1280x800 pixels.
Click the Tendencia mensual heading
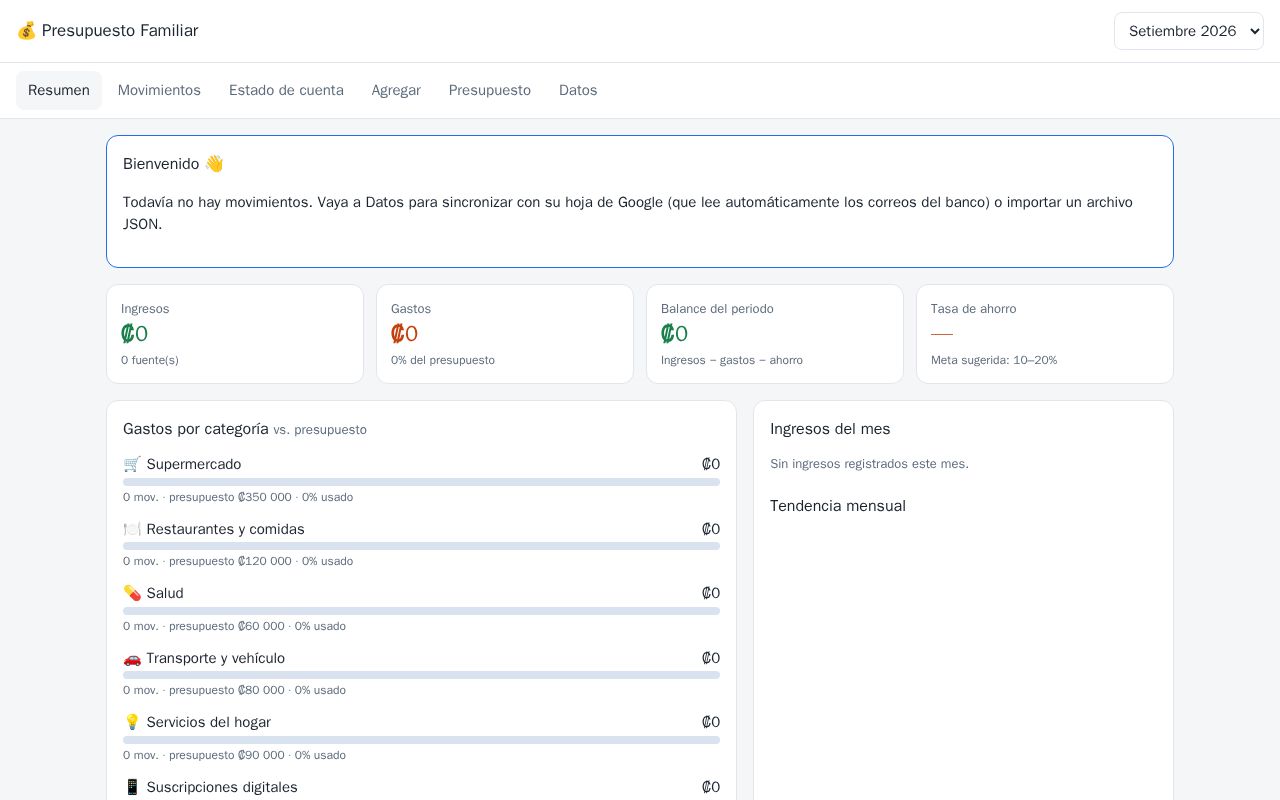coord(838,506)
